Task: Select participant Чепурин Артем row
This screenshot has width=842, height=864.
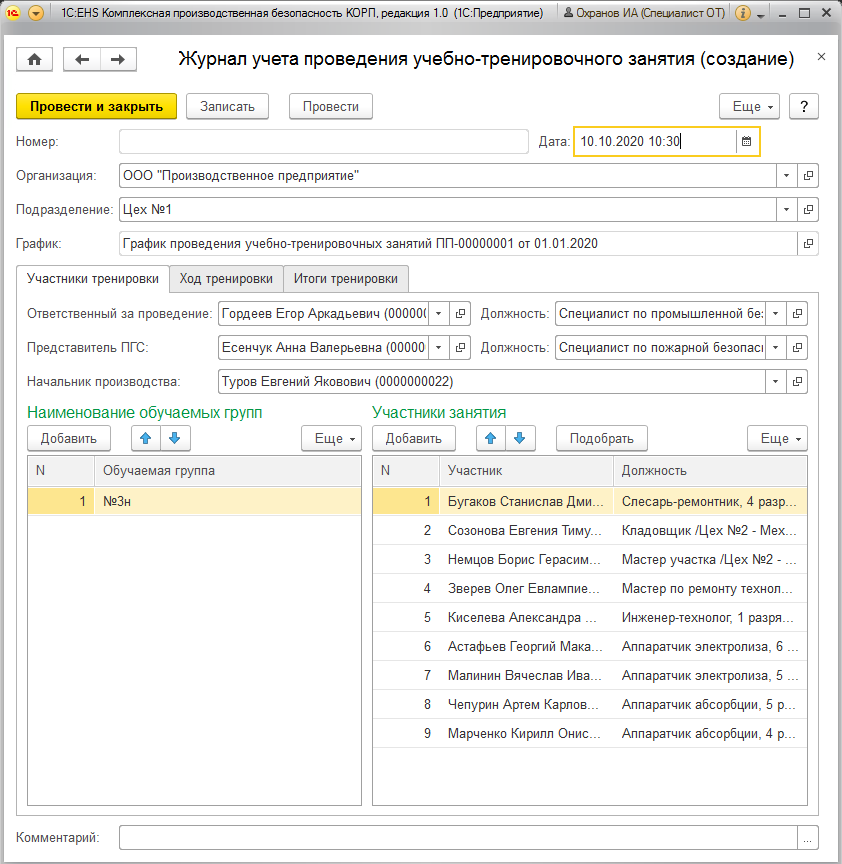Action: (590, 704)
